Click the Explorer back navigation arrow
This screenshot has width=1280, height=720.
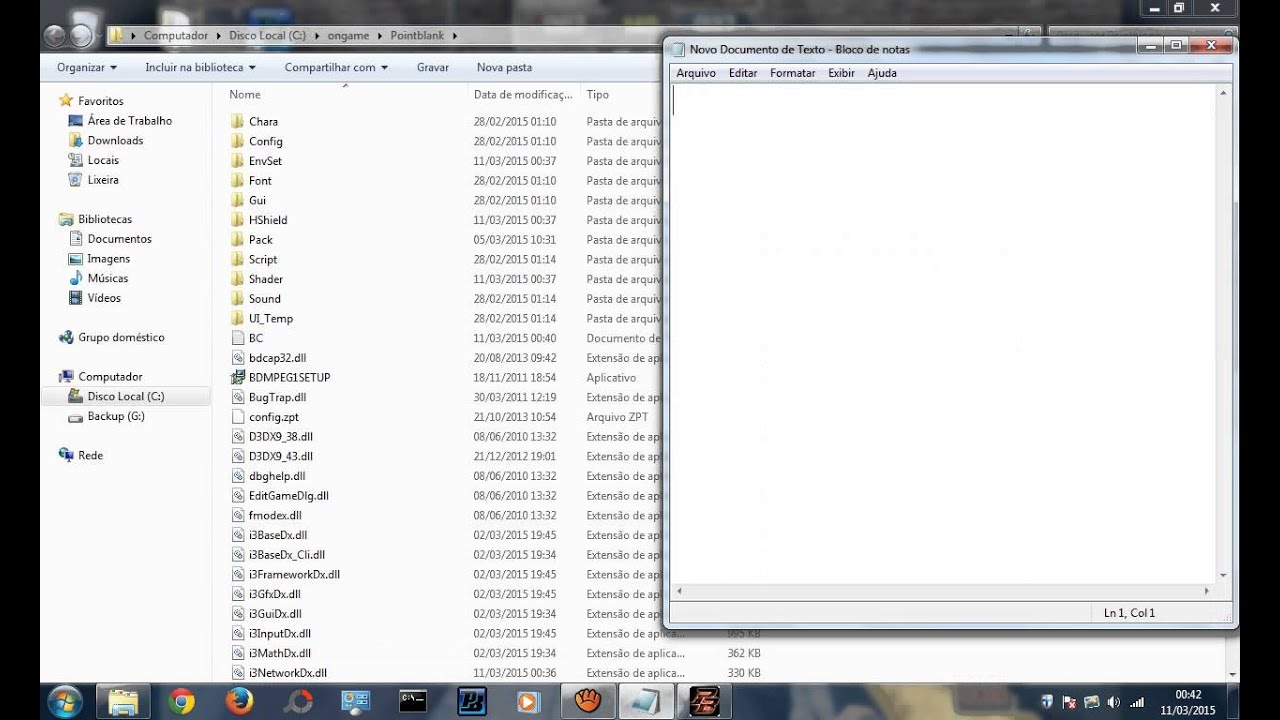tap(55, 36)
